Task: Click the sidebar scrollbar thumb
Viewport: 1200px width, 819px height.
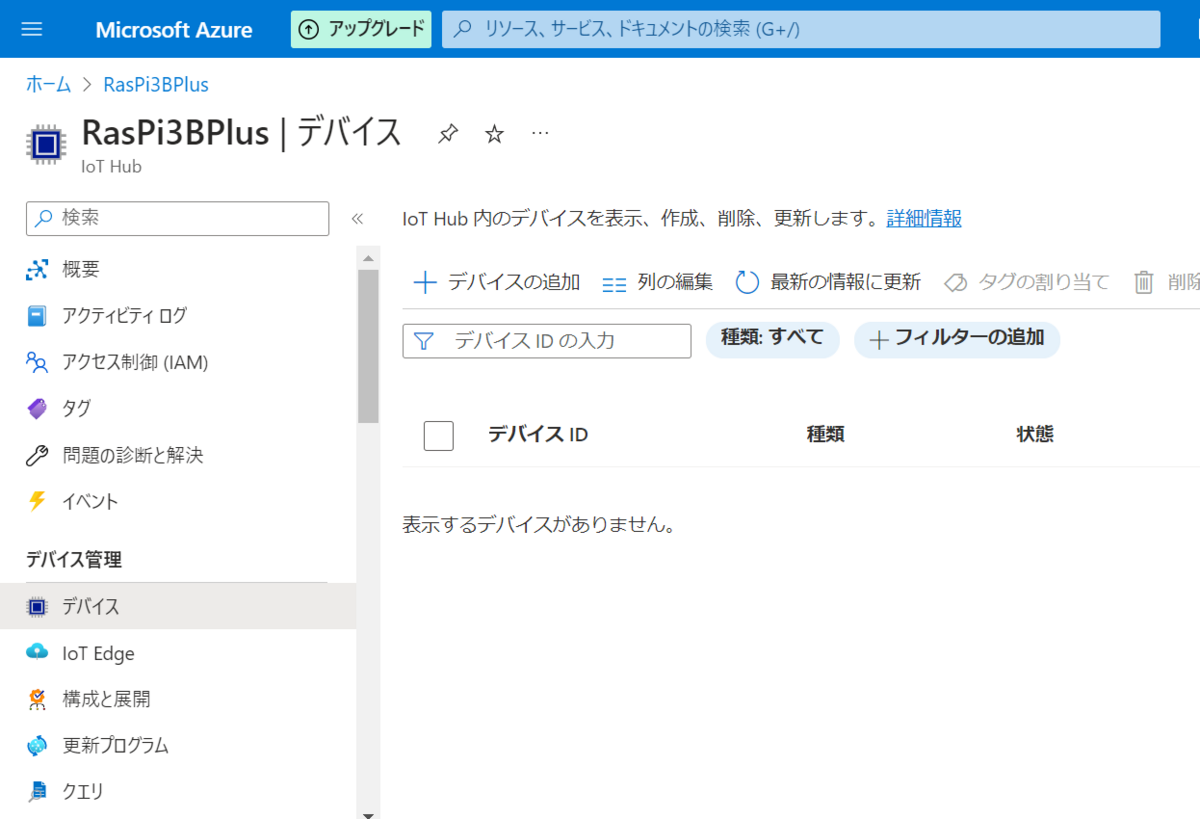Action: [368, 346]
